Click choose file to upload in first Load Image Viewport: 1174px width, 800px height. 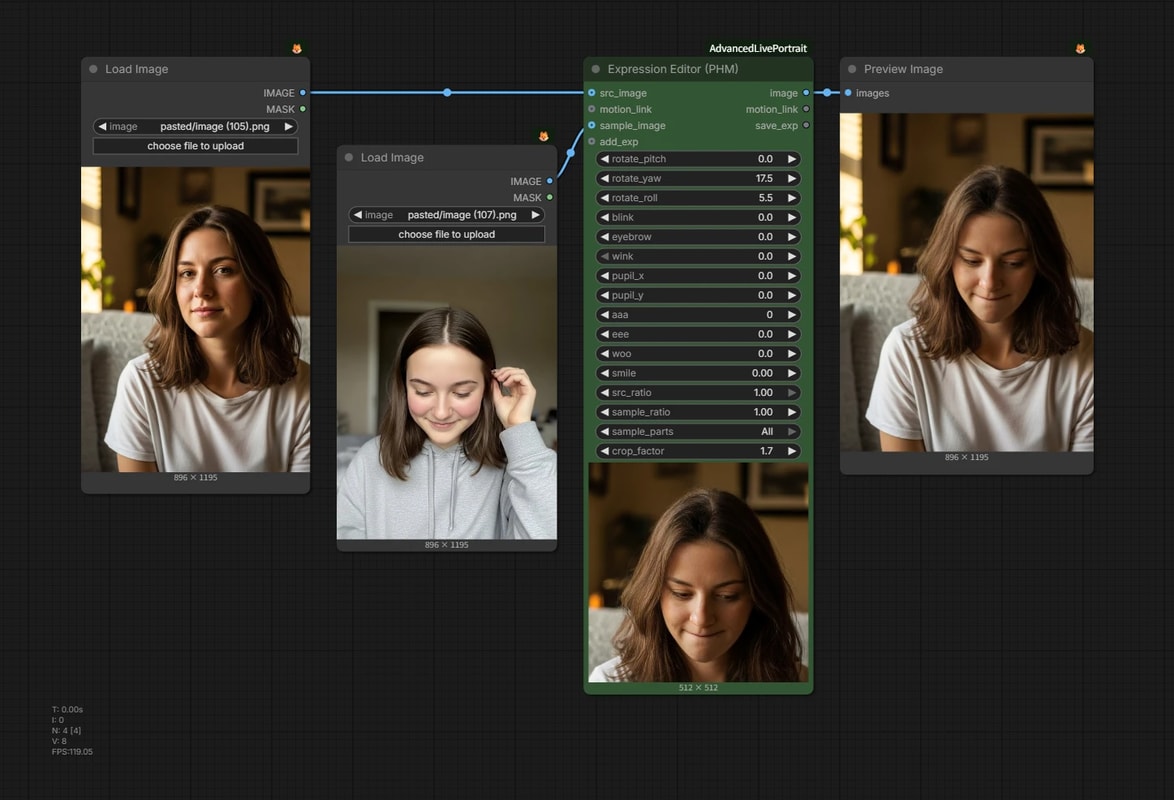pyautogui.click(x=195, y=146)
